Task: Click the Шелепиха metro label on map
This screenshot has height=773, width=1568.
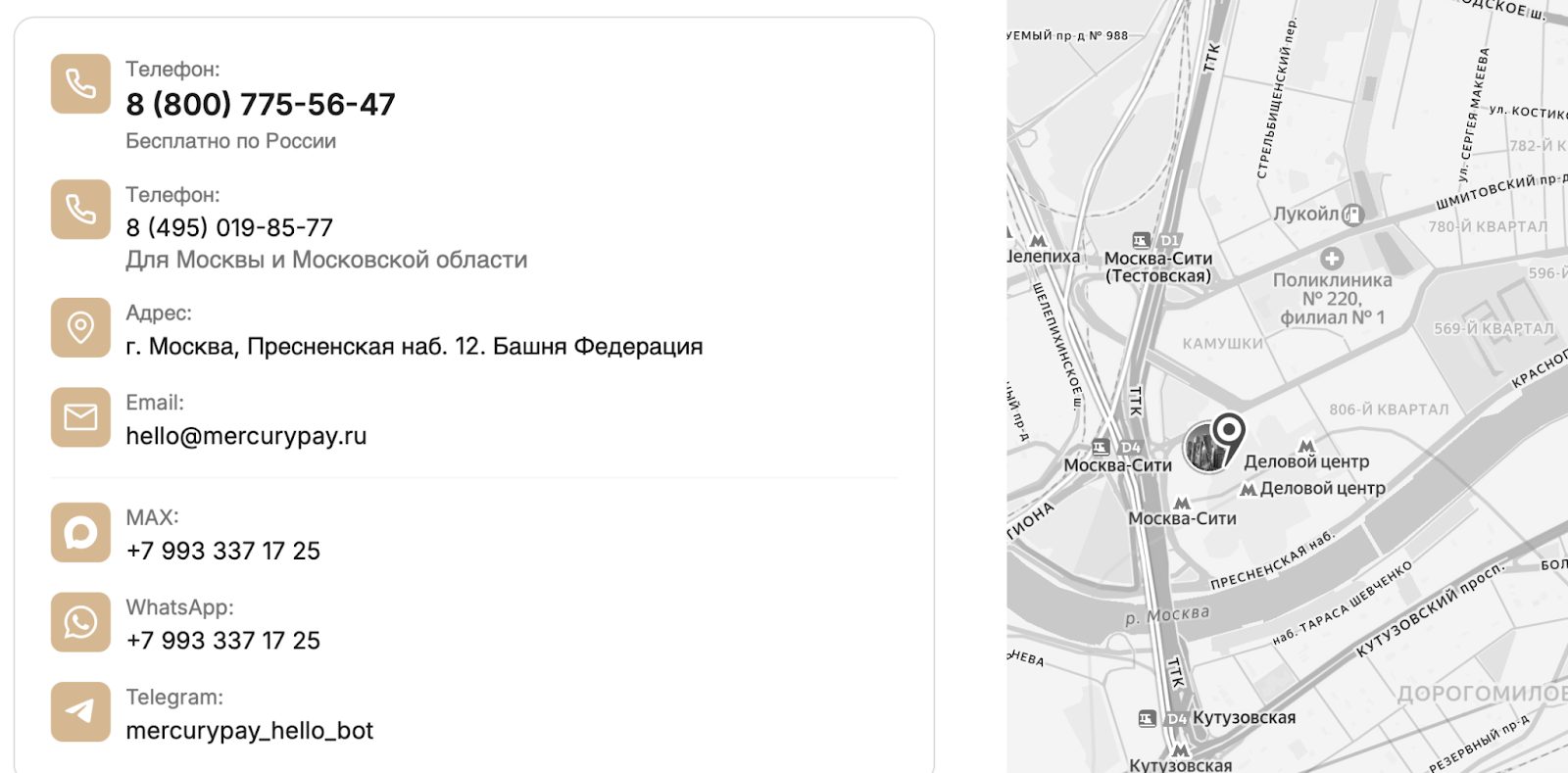Action: 1043,257
